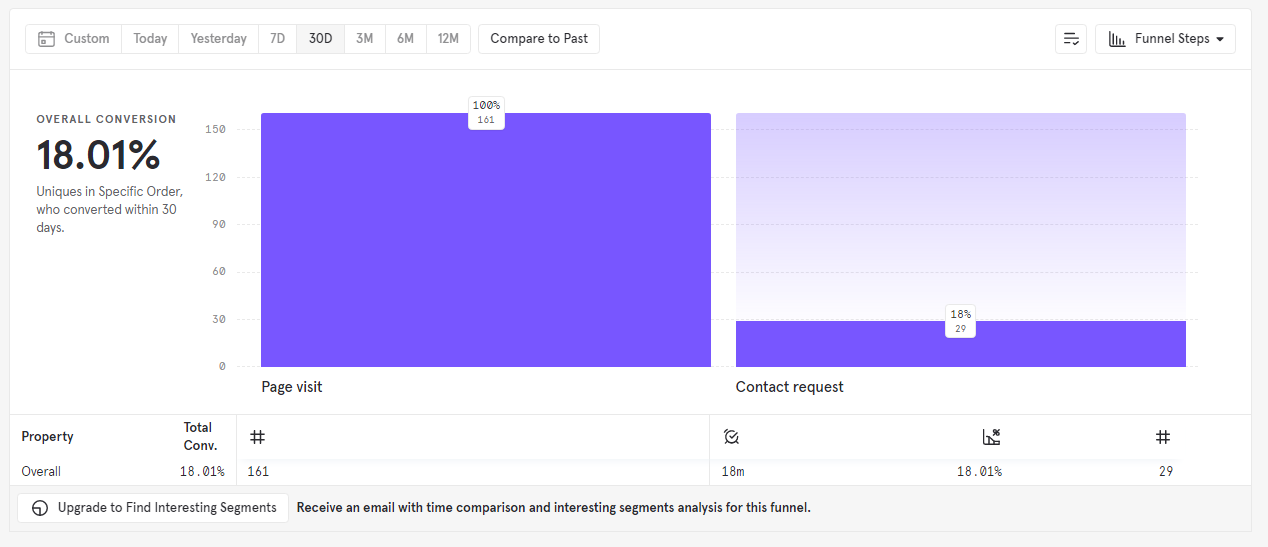This screenshot has width=1268, height=547.
Task: Choose the Today date option
Action: pos(150,39)
